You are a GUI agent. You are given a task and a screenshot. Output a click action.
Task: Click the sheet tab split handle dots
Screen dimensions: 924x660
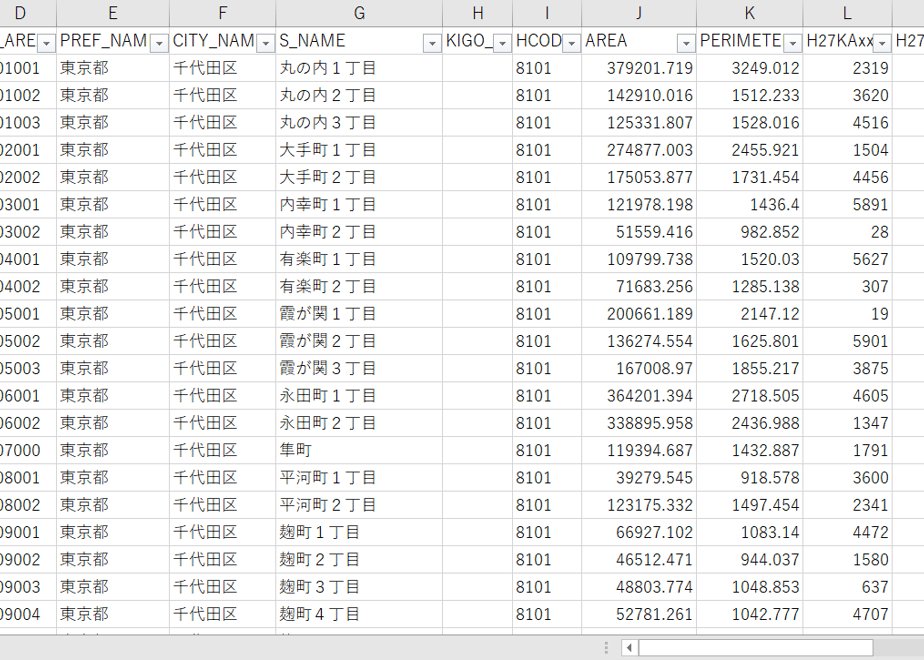pos(607,648)
